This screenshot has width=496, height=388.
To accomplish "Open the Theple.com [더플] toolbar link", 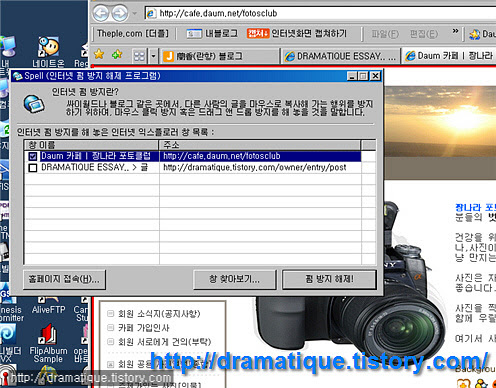I will pyautogui.click(x=133, y=33).
